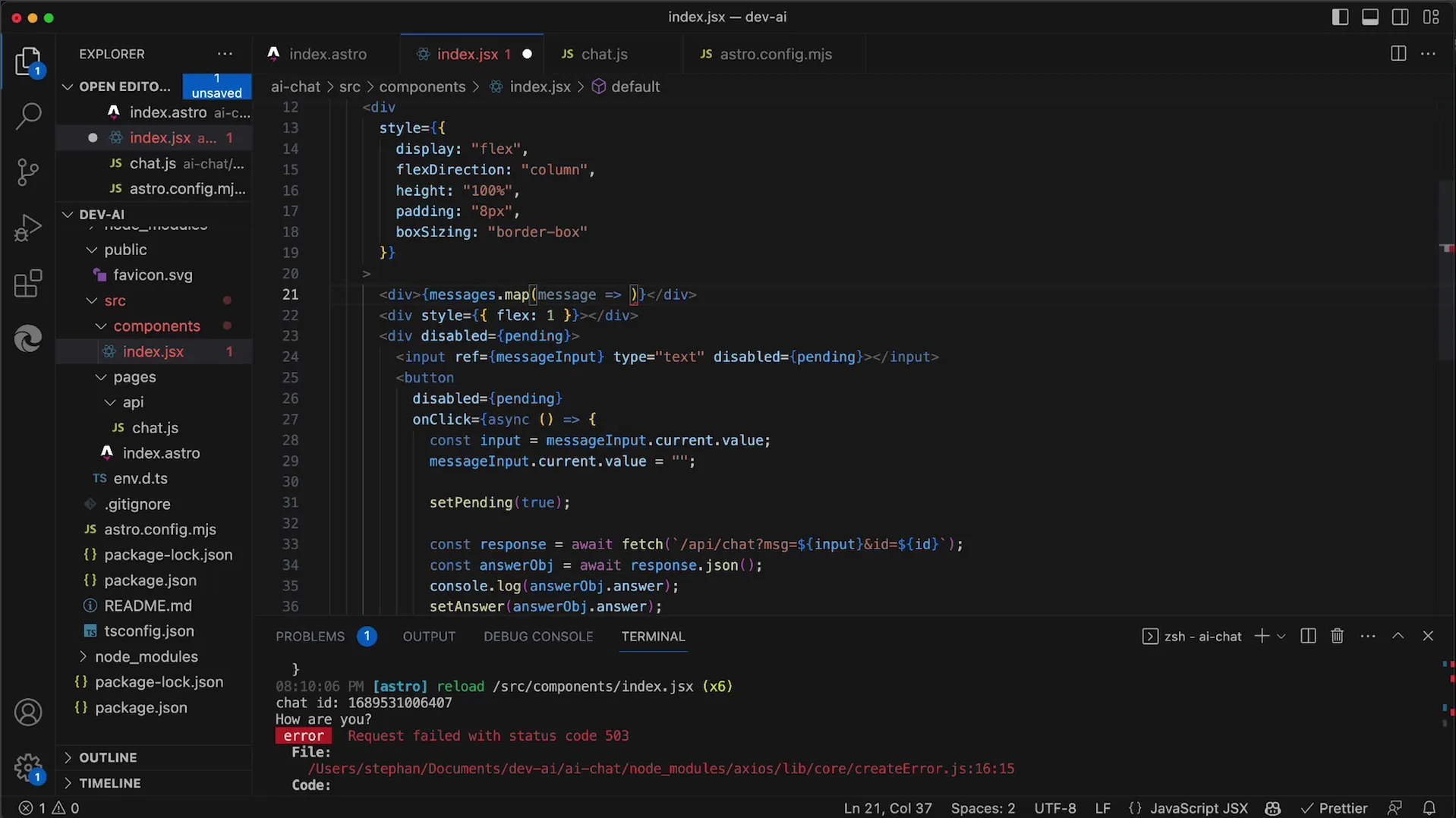
Task: Expand the OUTLINE section
Action: click(x=108, y=757)
